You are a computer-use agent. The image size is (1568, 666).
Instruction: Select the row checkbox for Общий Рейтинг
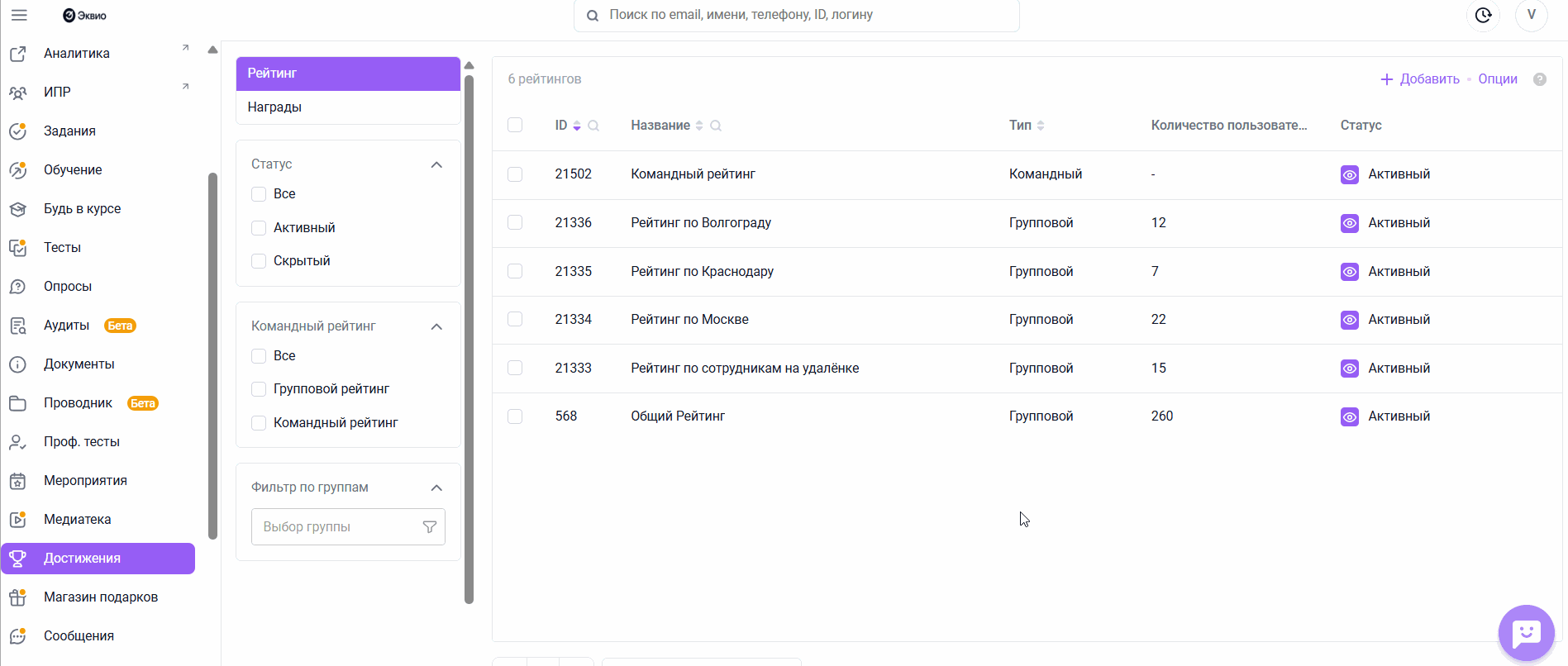coord(515,416)
